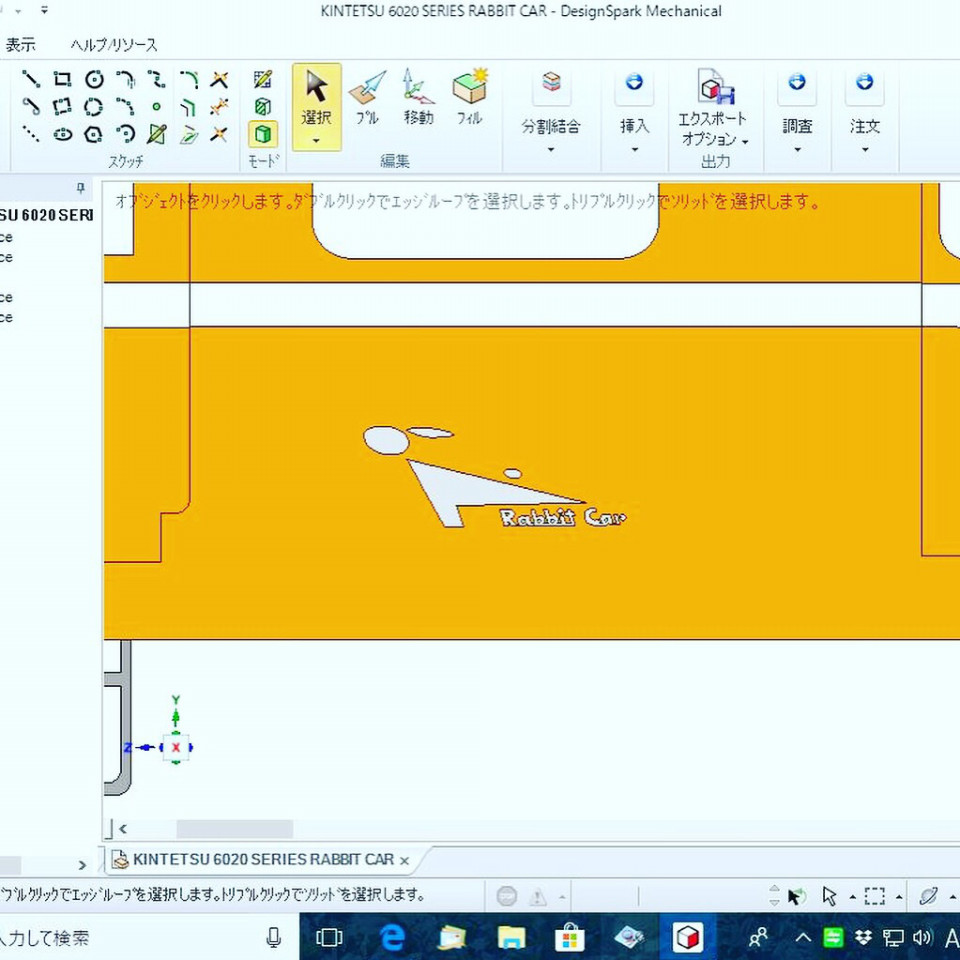This screenshot has width=960, height=960.
Task: Select the Circle sketch tool
Action: [94, 79]
